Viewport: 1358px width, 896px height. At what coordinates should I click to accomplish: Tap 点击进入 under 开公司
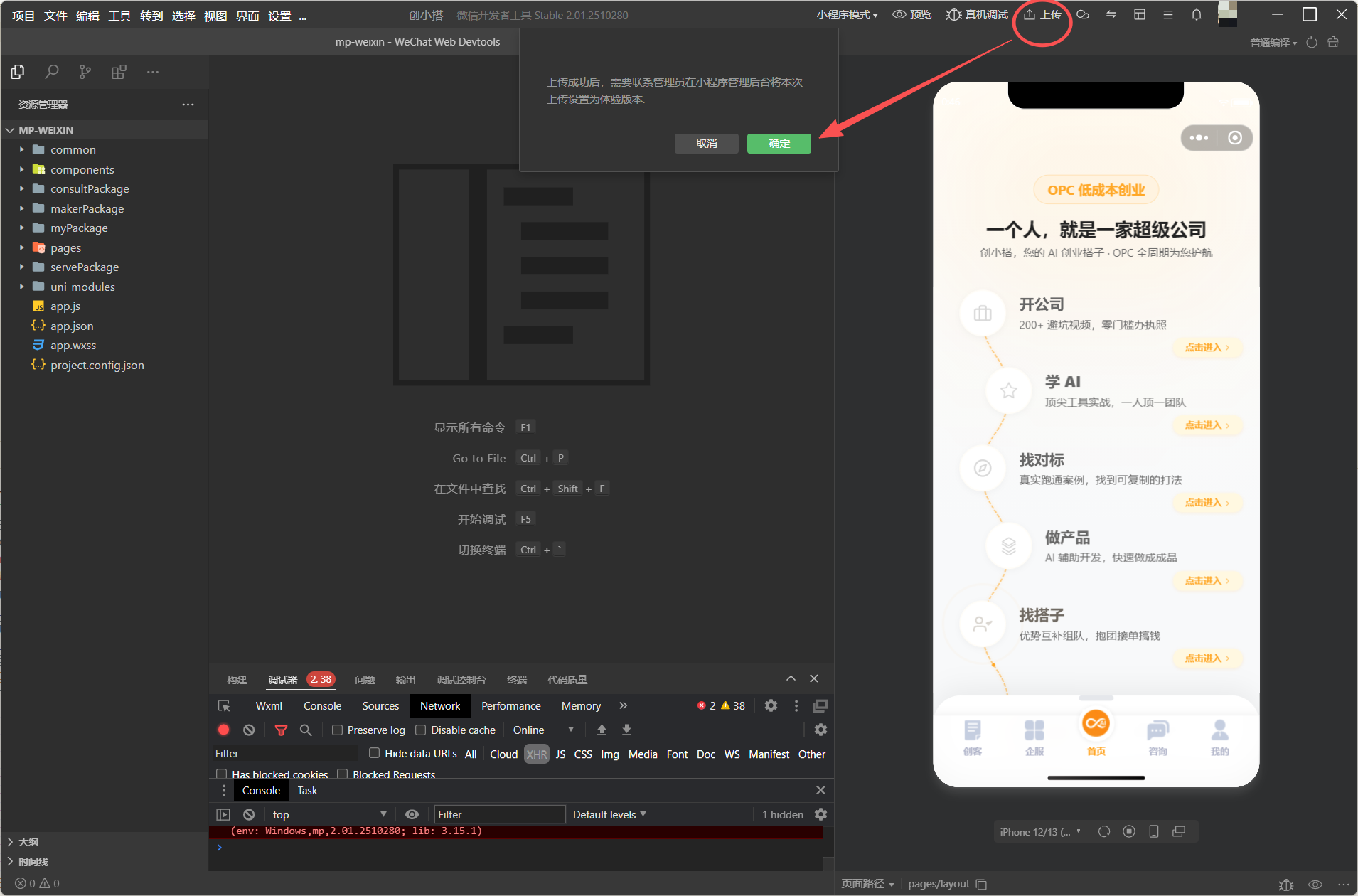(x=1207, y=347)
